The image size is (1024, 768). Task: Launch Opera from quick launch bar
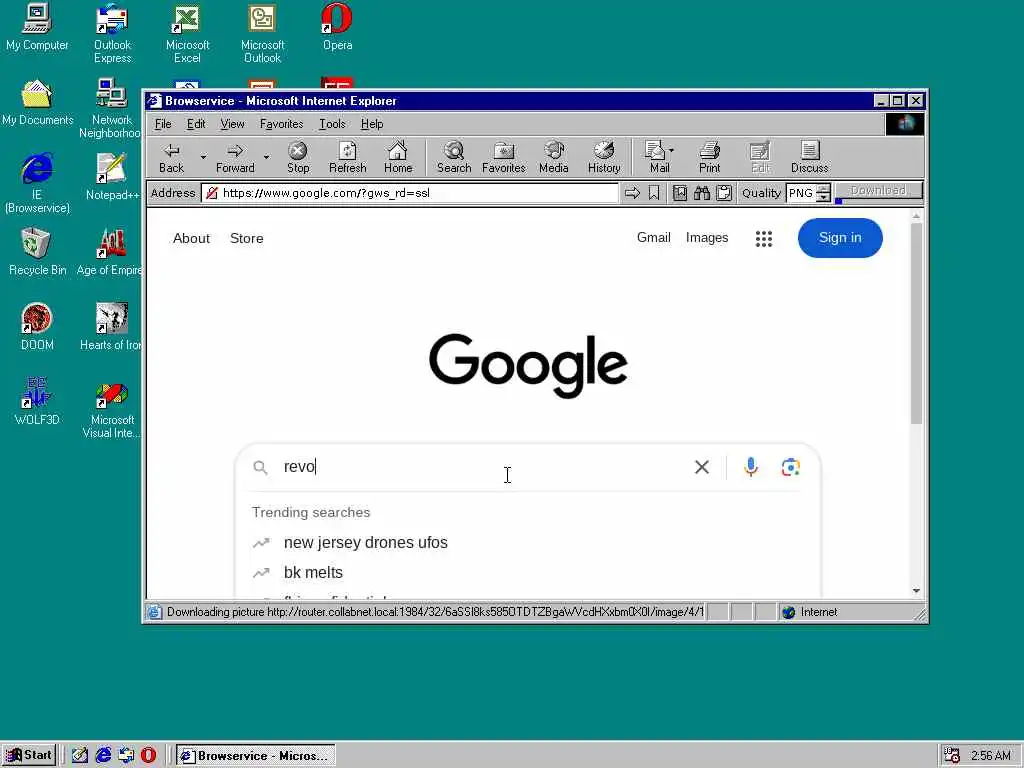148,755
